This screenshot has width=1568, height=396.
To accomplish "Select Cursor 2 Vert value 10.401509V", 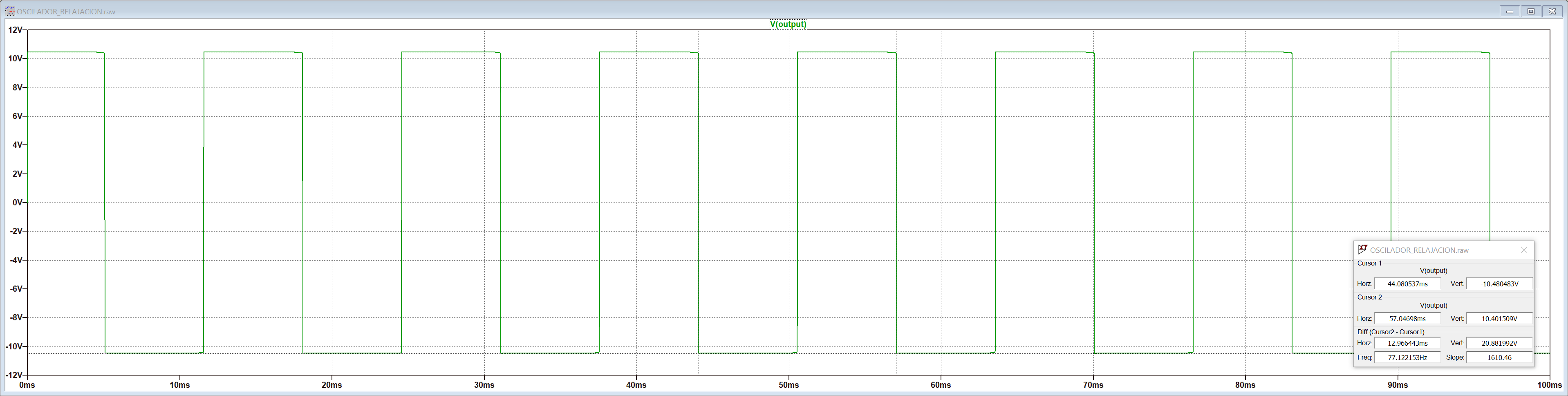I will (1499, 319).
